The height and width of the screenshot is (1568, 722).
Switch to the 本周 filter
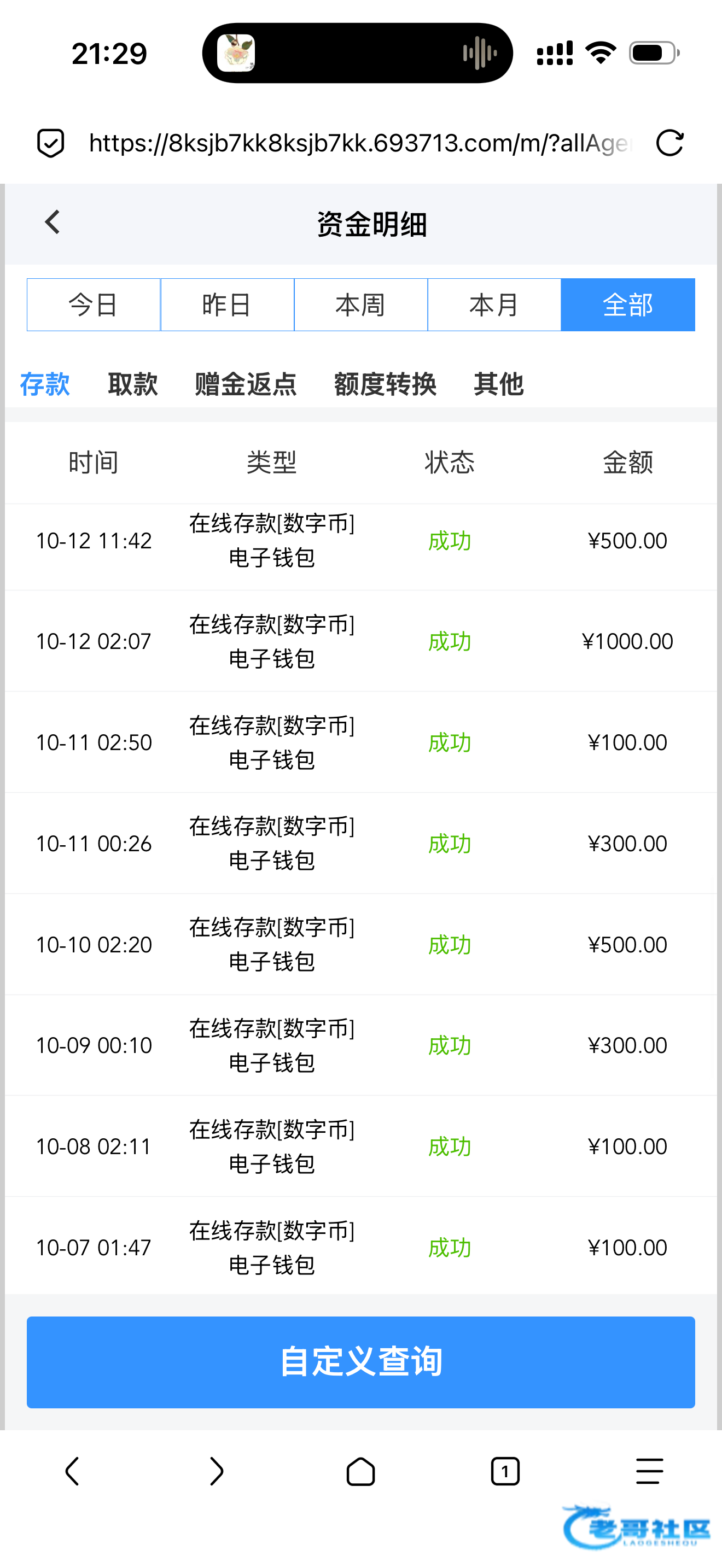coord(360,305)
